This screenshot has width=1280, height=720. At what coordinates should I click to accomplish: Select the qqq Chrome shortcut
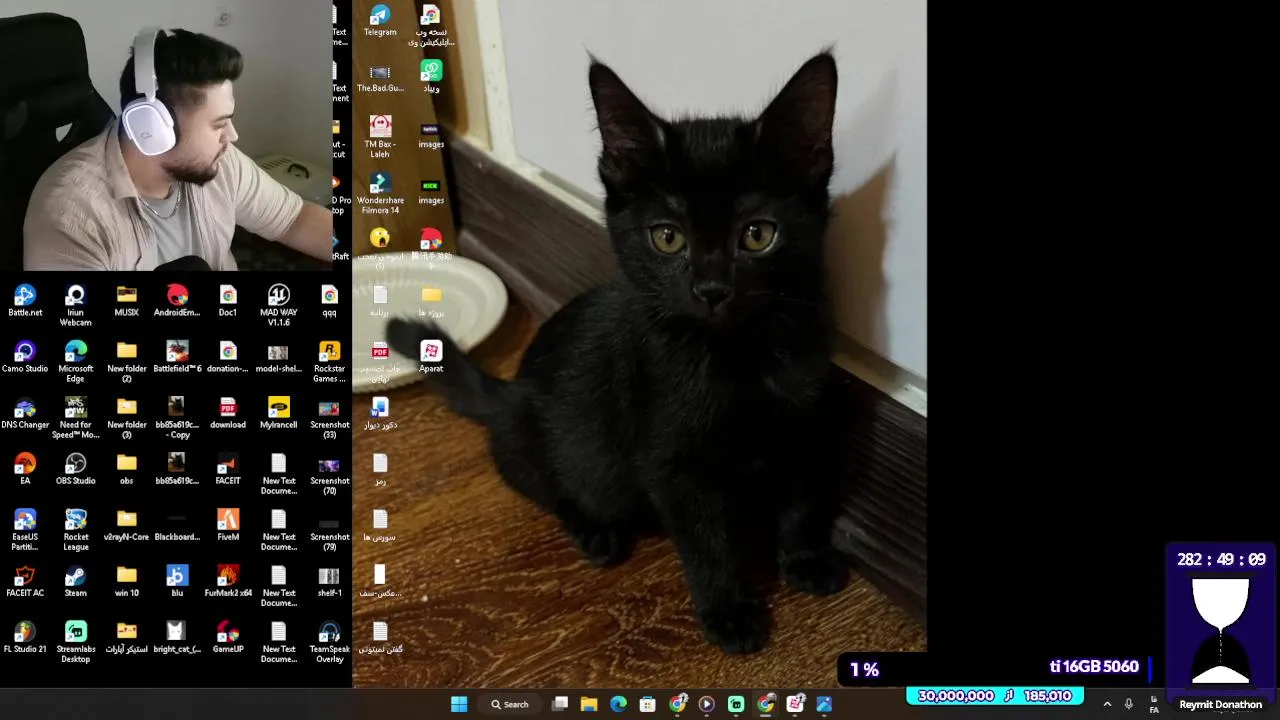[329, 300]
